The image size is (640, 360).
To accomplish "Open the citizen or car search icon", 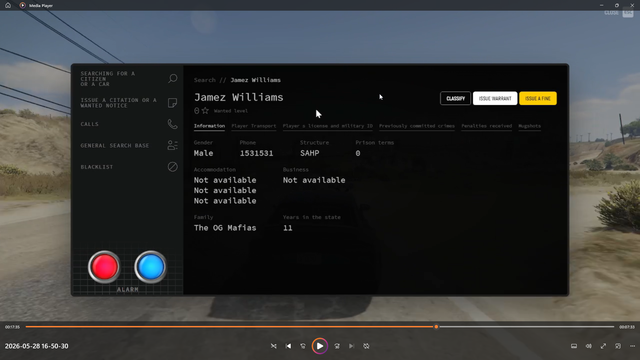I will [x=173, y=78].
